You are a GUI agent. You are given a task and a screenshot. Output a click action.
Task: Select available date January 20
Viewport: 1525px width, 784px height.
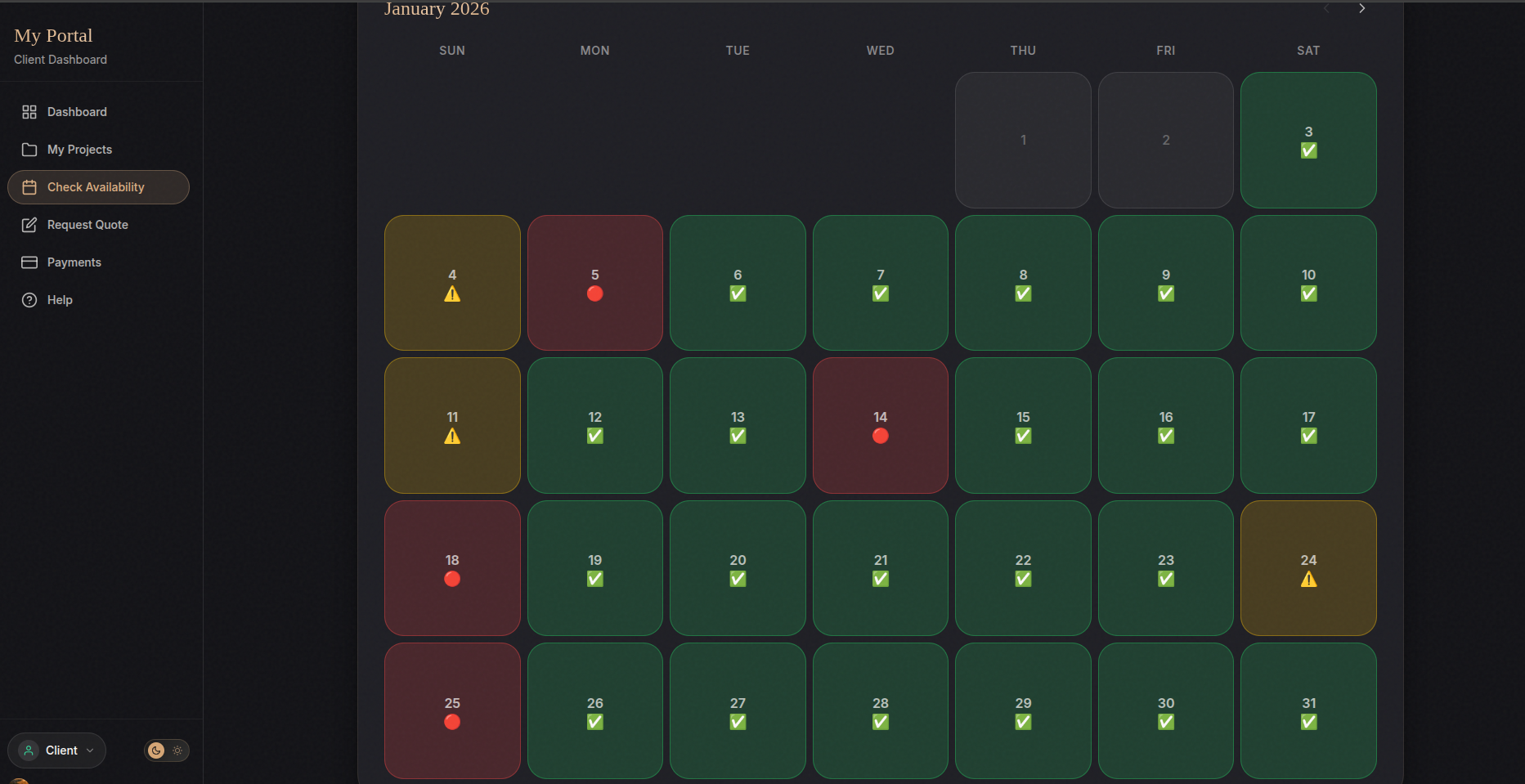738,568
